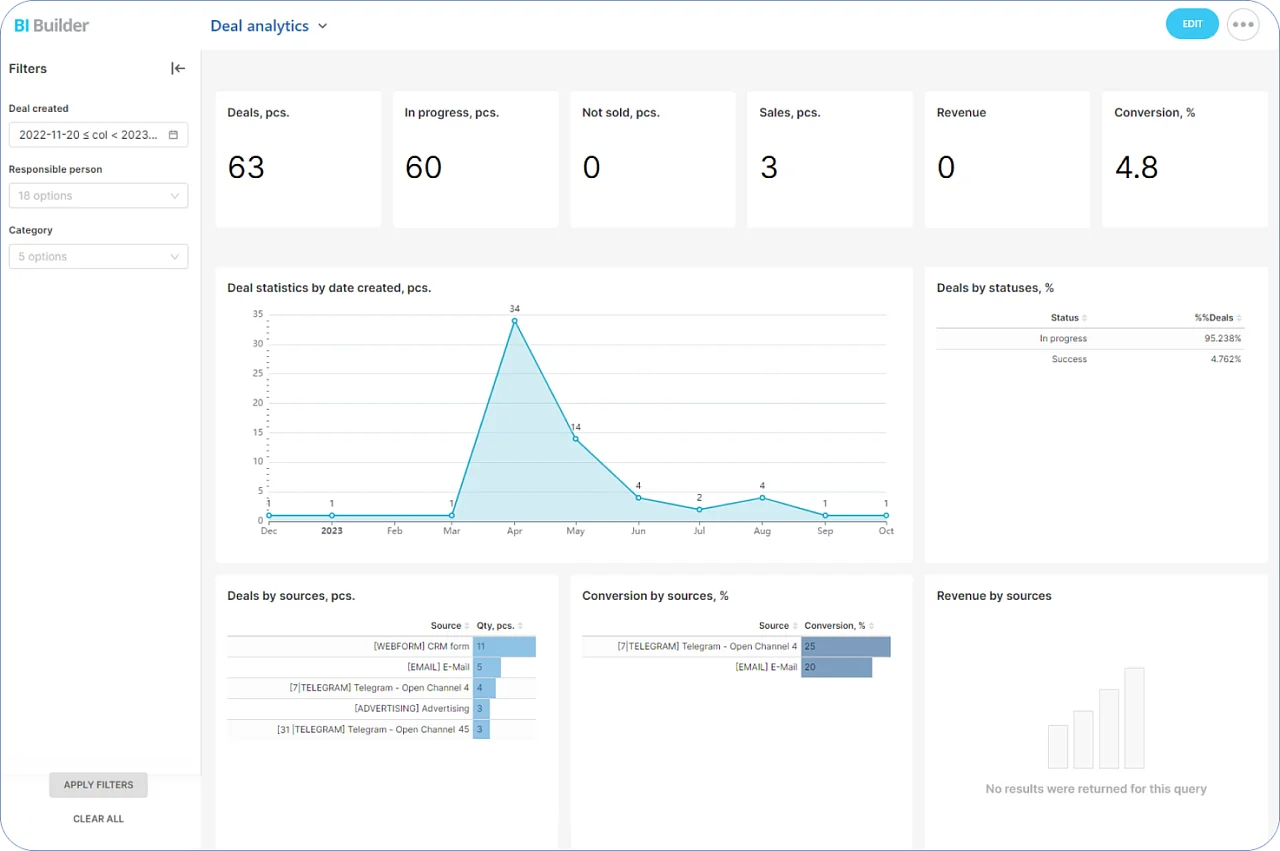Click the Deal created date range field

click(x=88, y=135)
